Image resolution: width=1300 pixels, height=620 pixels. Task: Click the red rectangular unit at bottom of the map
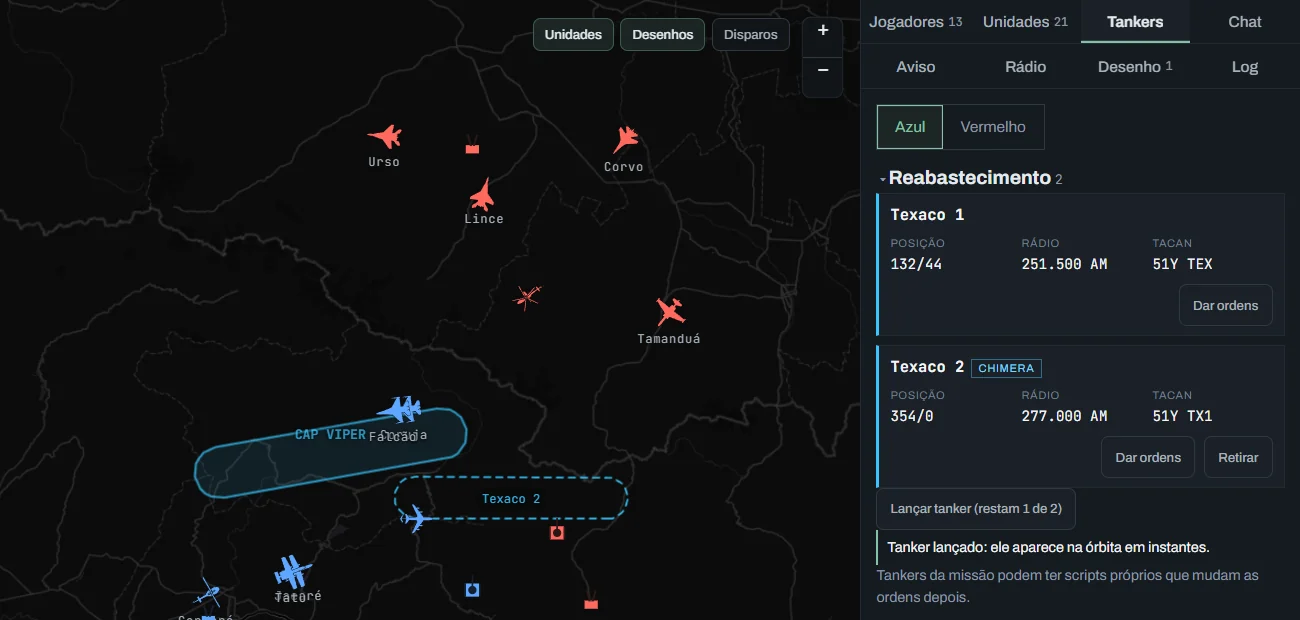591,604
